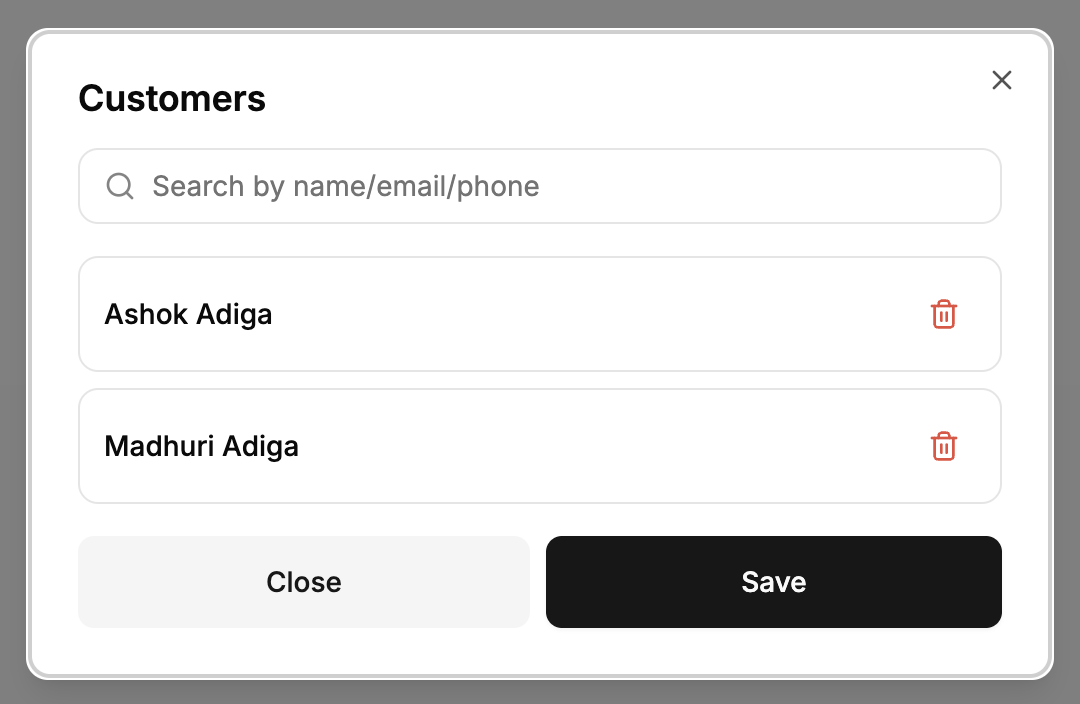Select the Ashok Adiga customer name

click(188, 314)
